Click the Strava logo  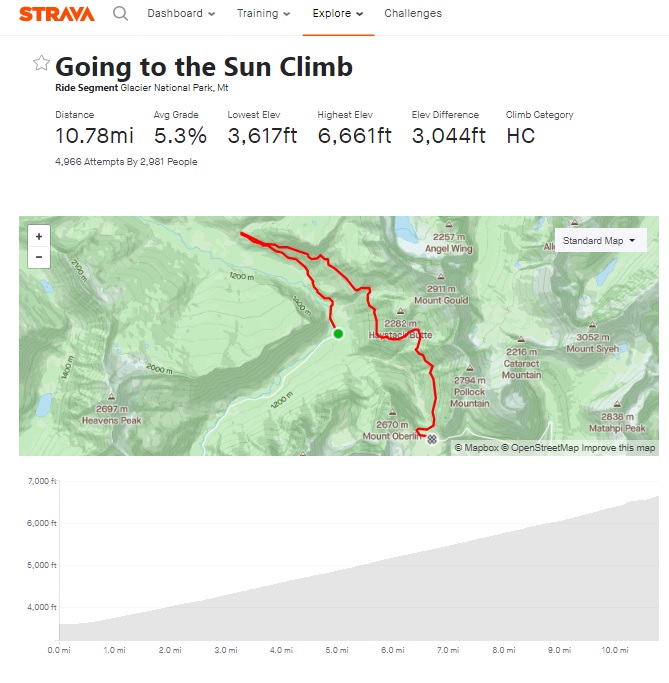(57, 14)
